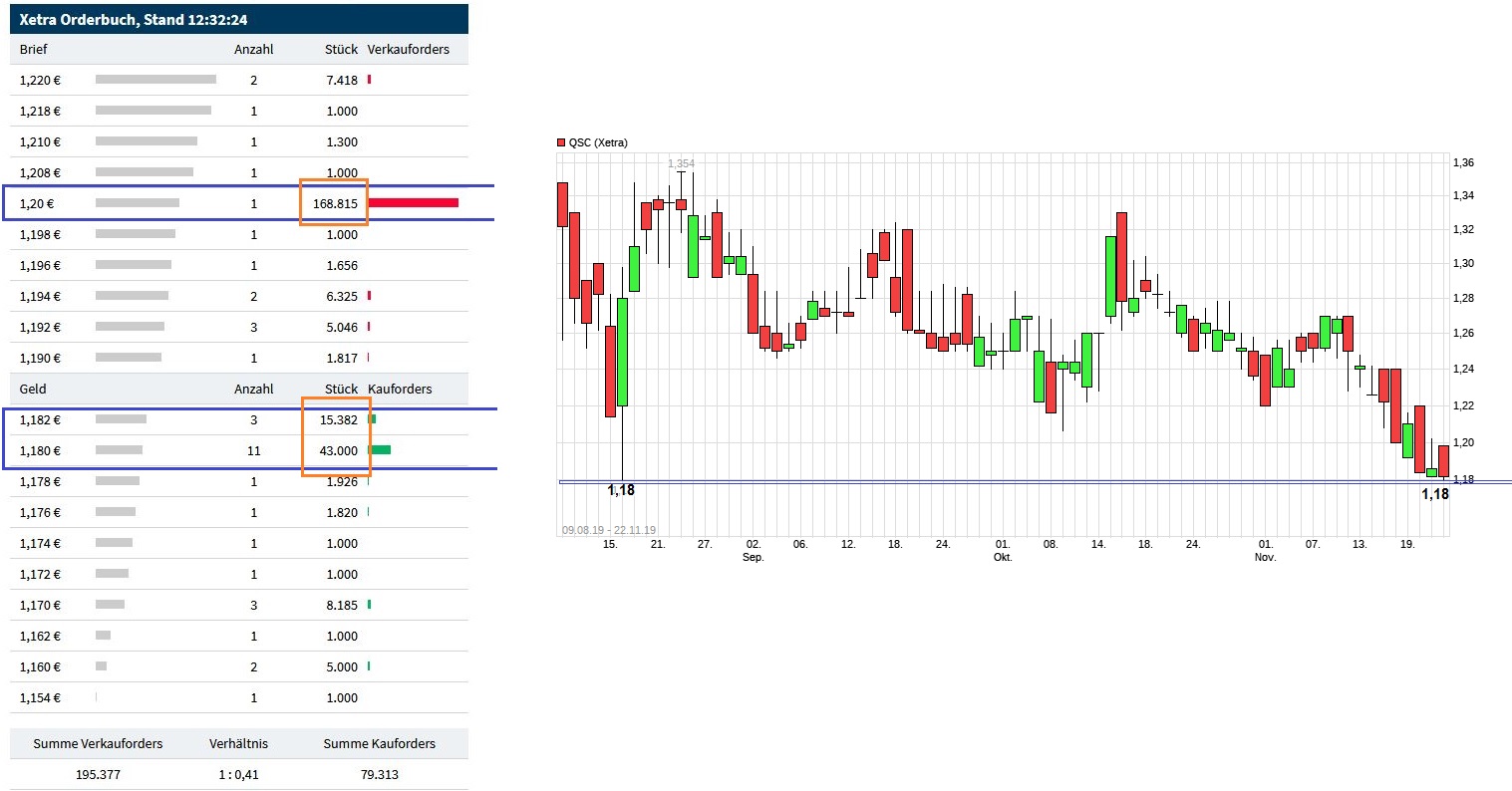Select the 43.000 Stück value
1512x791 pixels.
(339, 450)
